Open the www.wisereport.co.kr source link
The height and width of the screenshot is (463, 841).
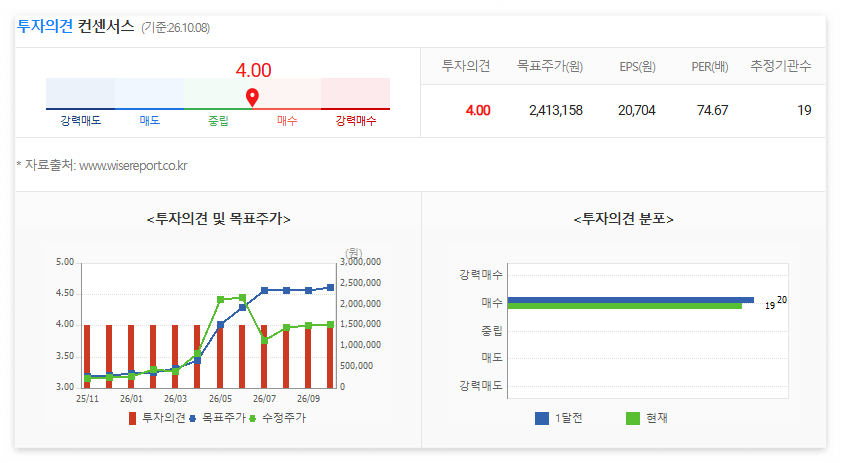point(133,166)
